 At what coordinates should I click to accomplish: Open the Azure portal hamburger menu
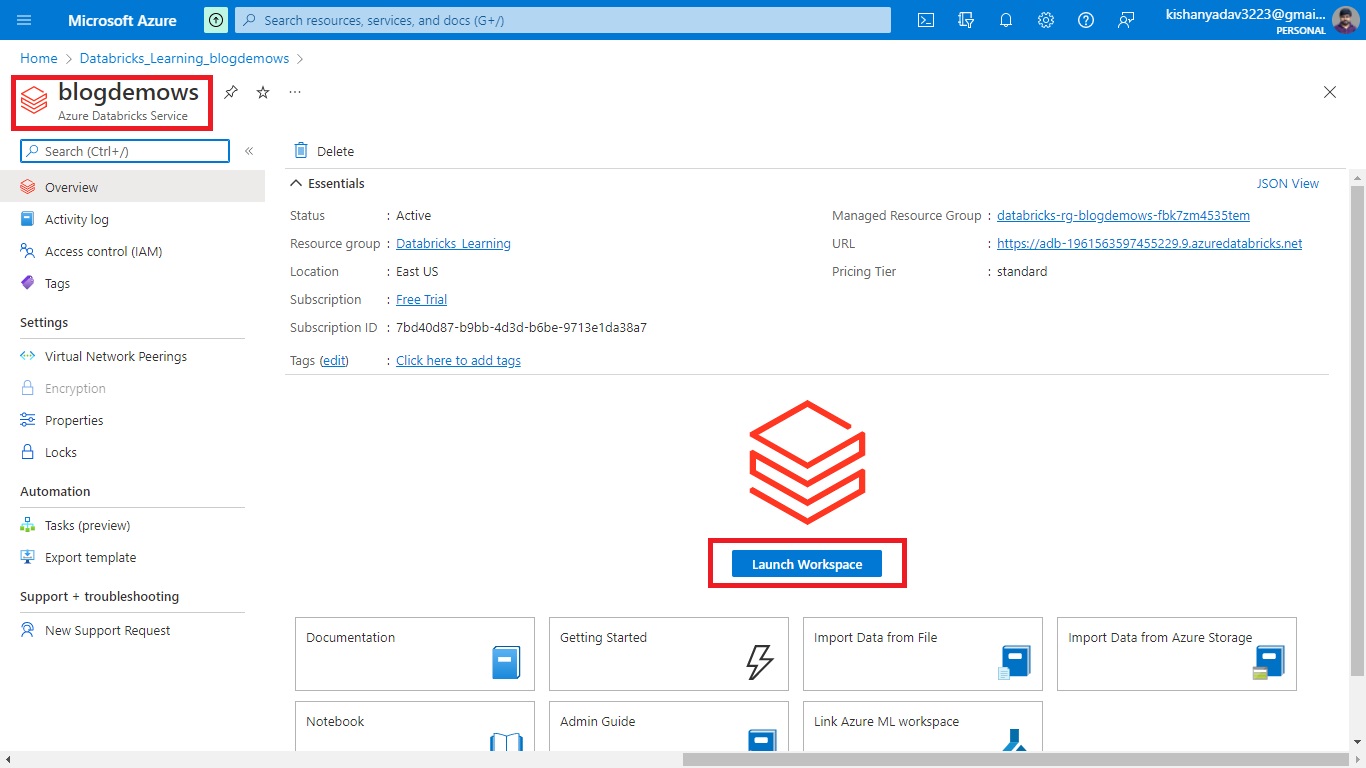[x=24, y=20]
